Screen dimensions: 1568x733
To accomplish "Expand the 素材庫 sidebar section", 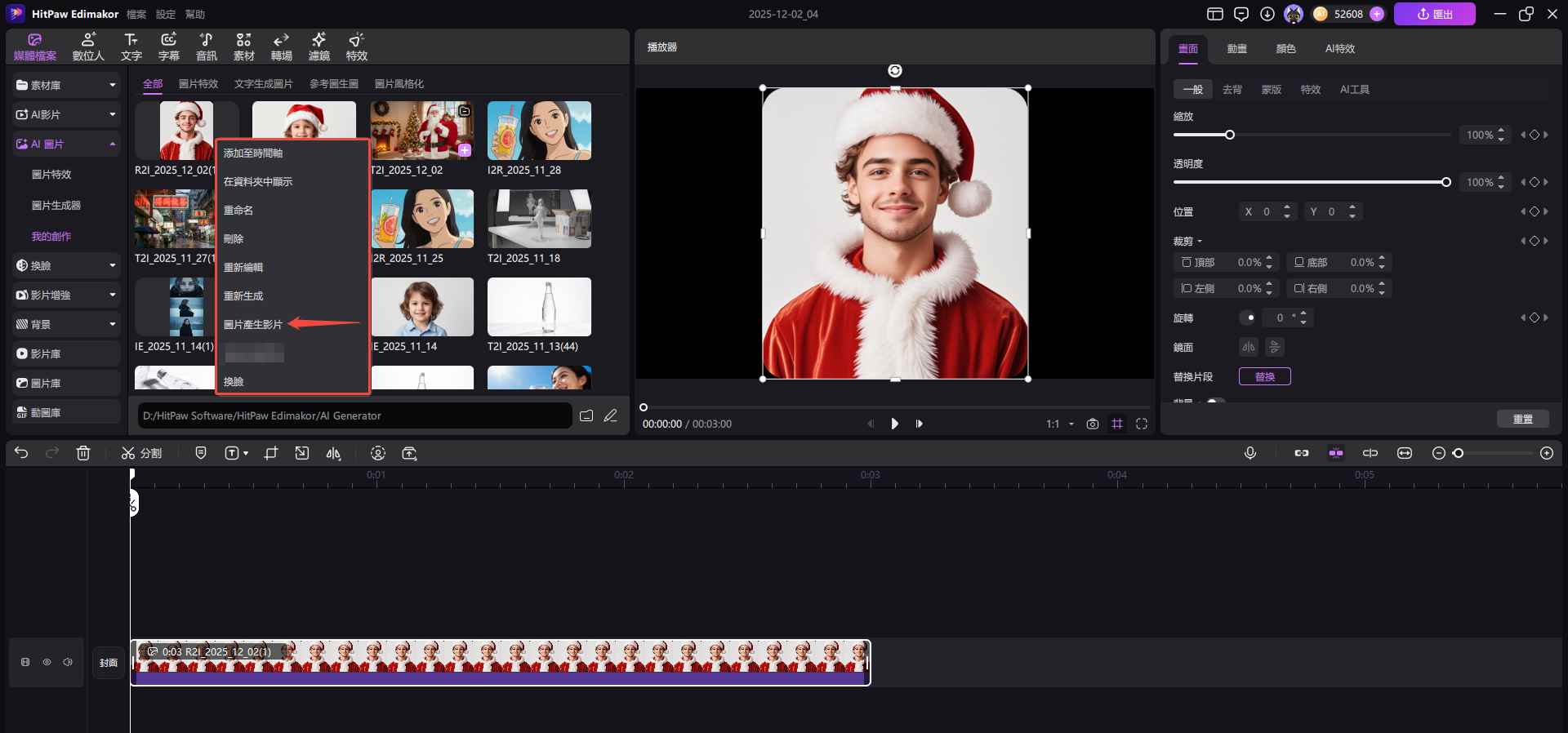I will click(x=67, y=85).
